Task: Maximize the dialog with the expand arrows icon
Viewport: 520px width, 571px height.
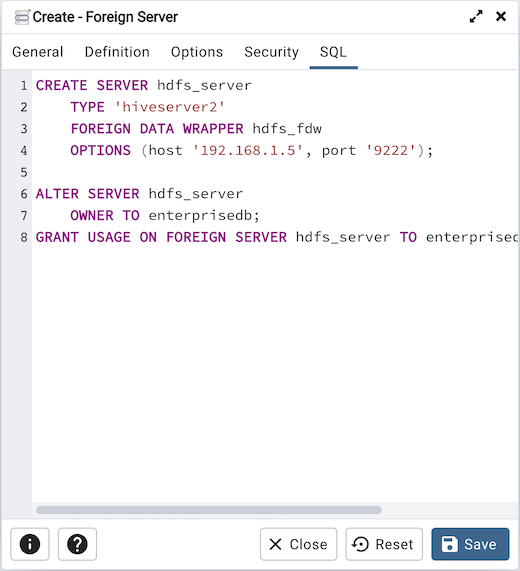Action: [x=476, y=16]
